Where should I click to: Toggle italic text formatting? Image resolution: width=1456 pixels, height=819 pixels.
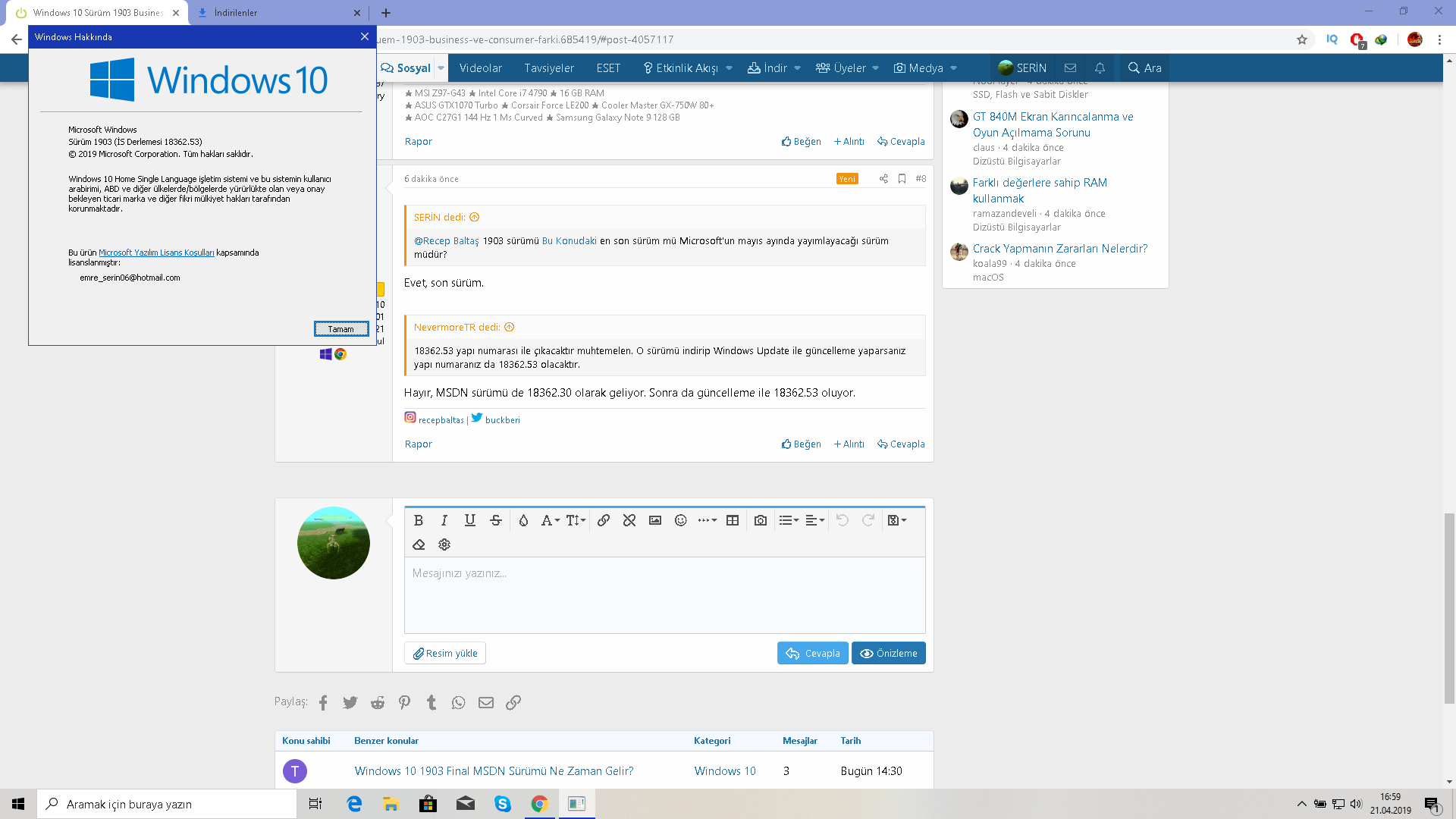coord(444,520)
